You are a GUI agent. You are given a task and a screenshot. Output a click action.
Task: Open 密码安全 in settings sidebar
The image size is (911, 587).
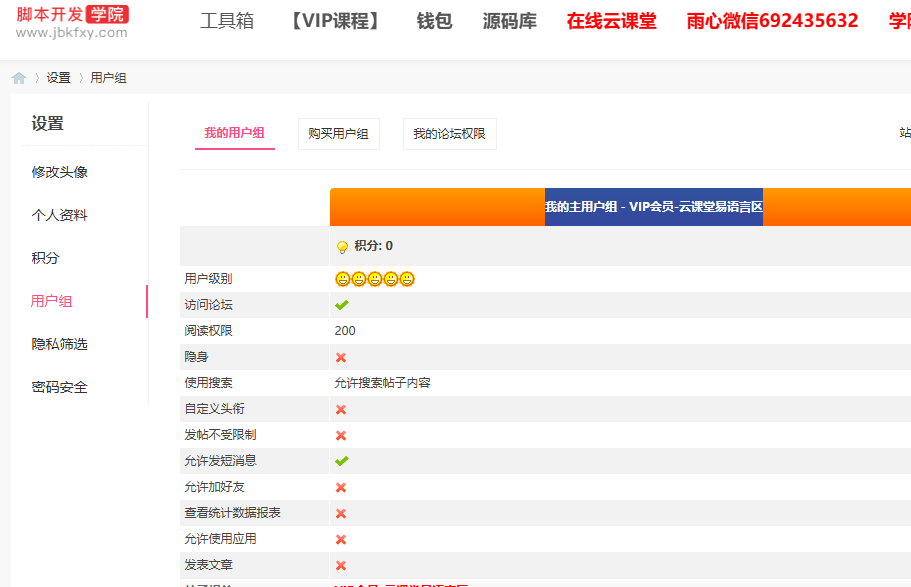point(59,387)
